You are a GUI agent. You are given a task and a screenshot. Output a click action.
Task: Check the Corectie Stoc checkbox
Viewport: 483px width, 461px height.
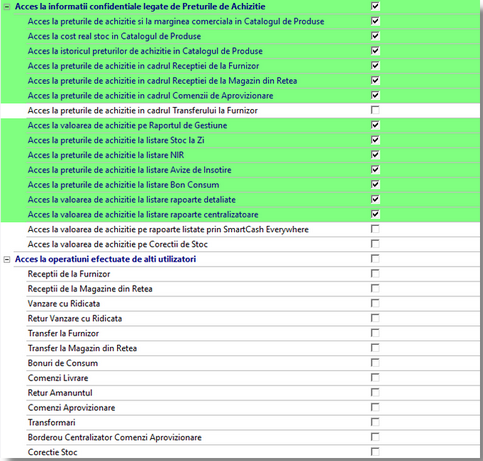click(x=375, y=452)
